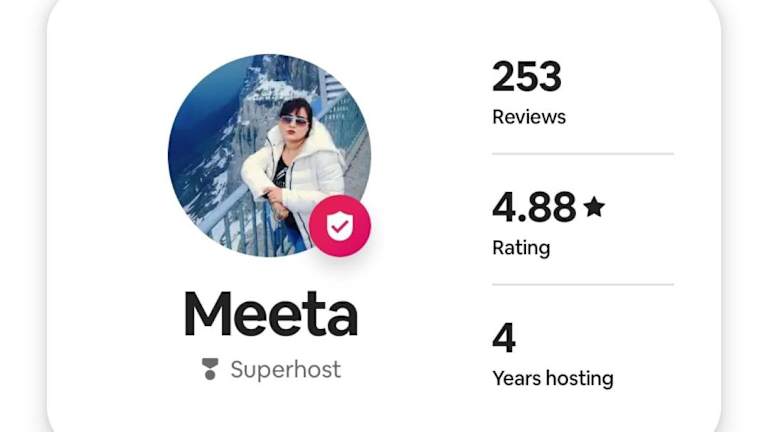
Task: Click the host name Meeta
Action: (x=270, y=314)
